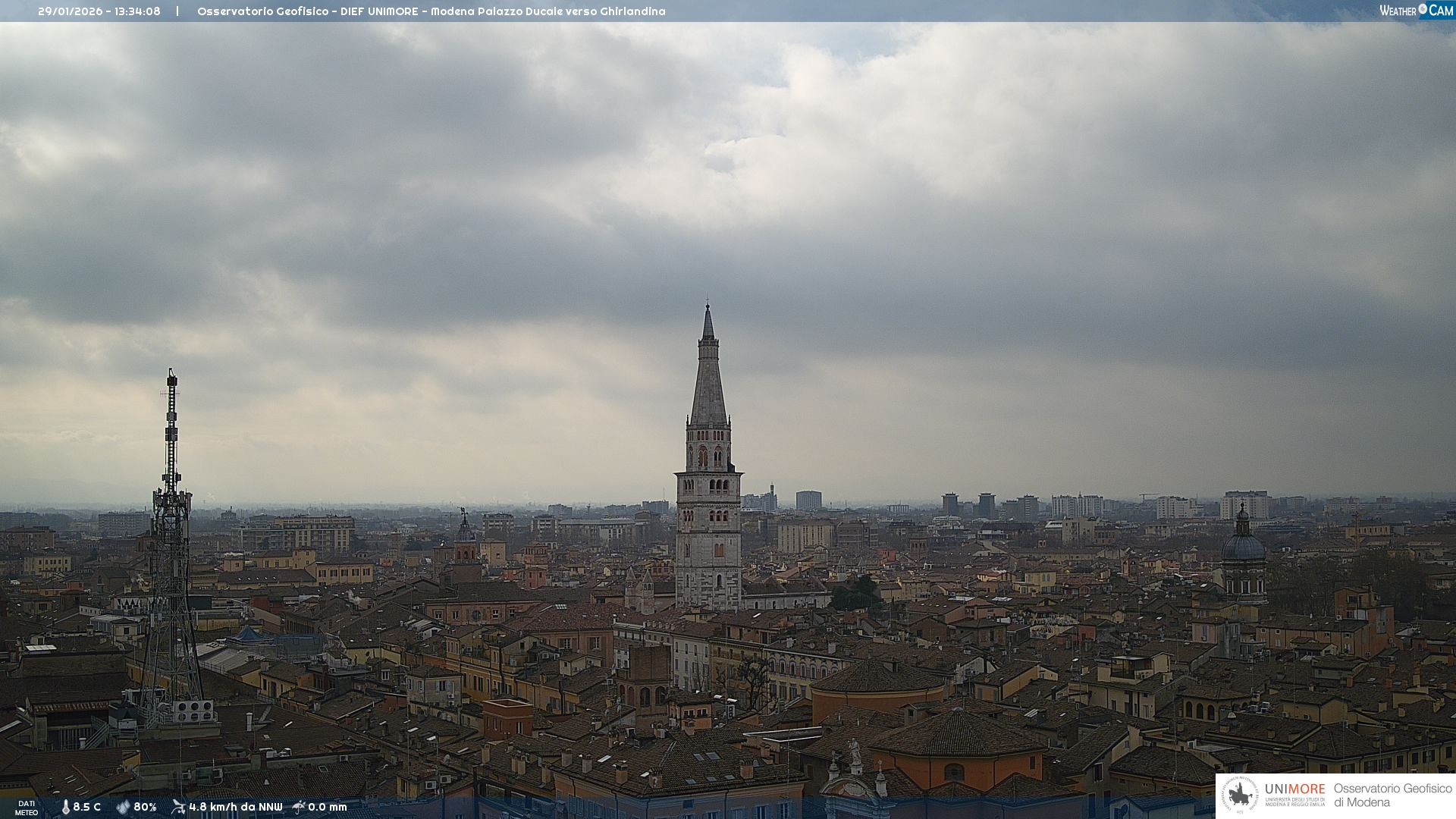
Task: Click the DATI METEO label
Action: pyautogui.click(x=27, y=808)
